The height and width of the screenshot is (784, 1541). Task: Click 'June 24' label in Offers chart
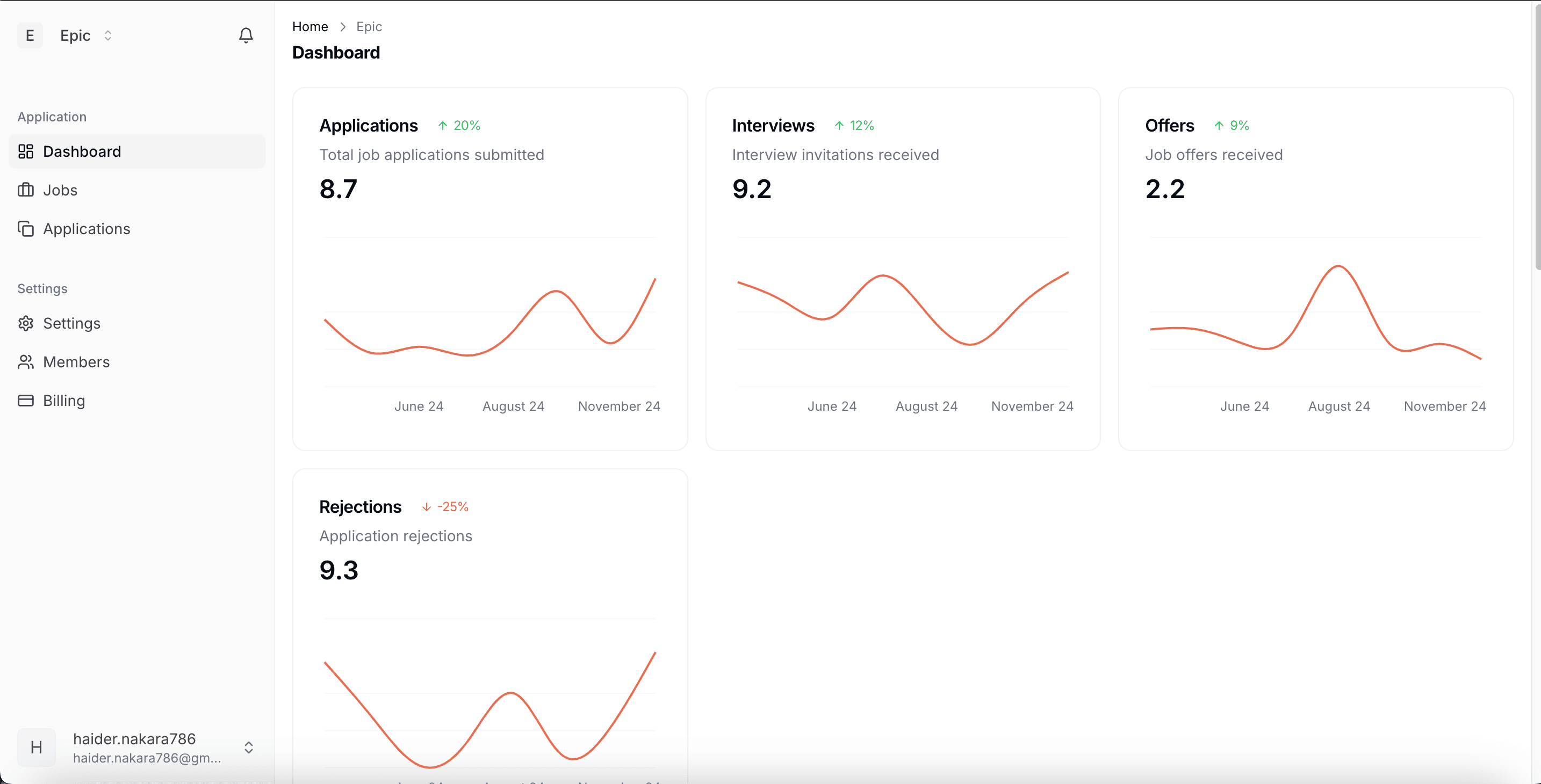tap(1244, 406)
